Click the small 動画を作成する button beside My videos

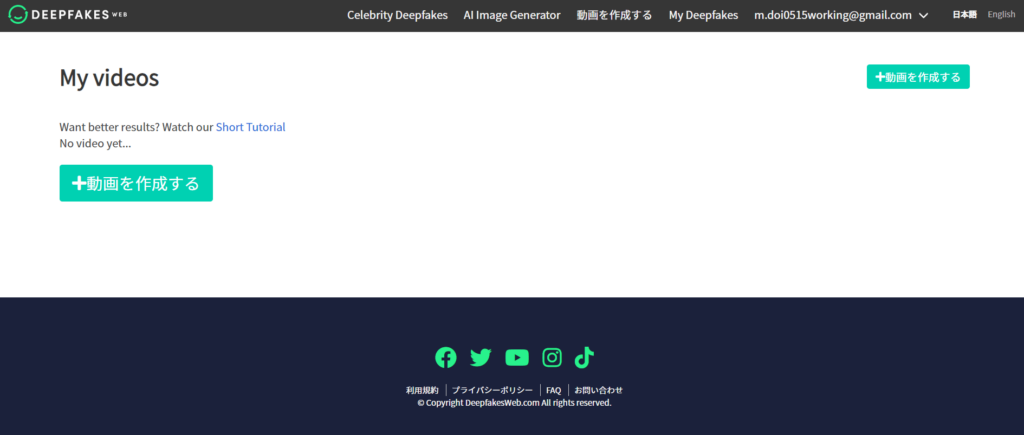[918, 76]
